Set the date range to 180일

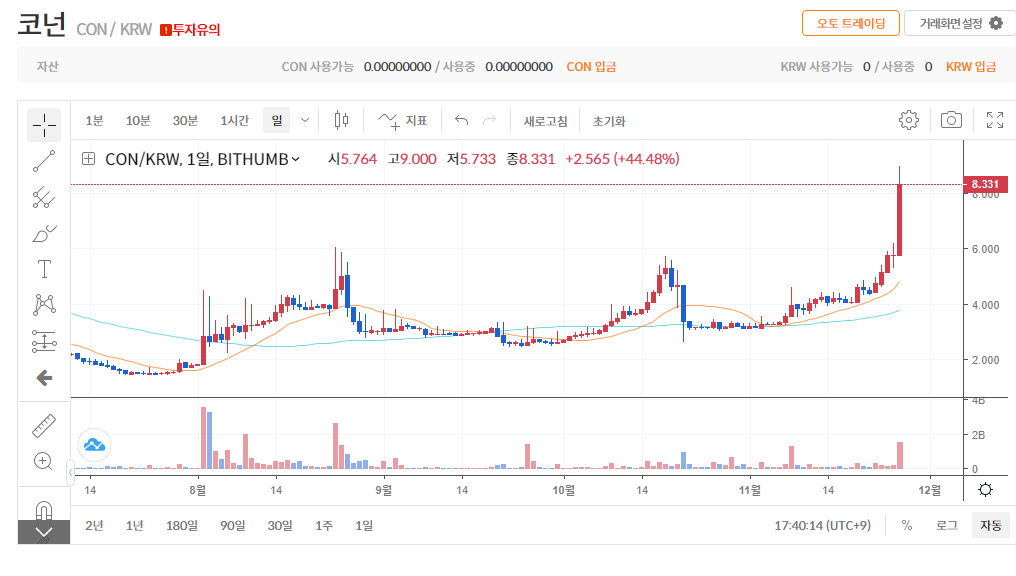coord(181,525)
